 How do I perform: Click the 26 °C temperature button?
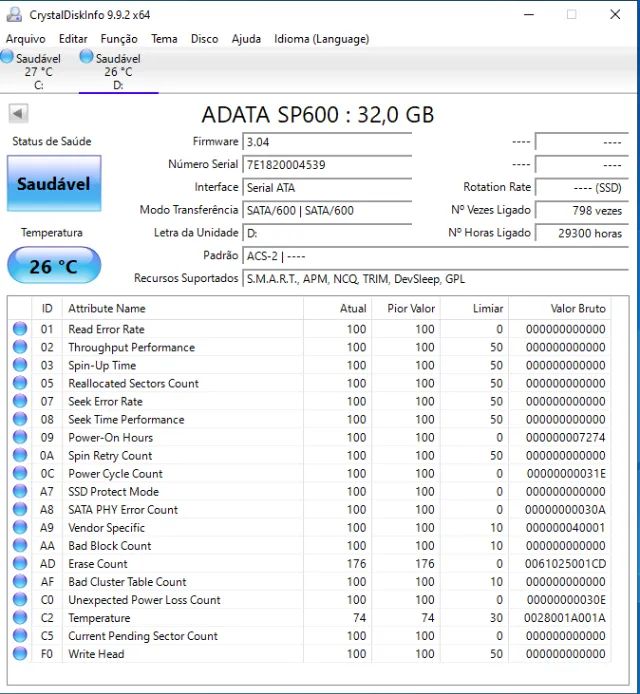point(54,266)
